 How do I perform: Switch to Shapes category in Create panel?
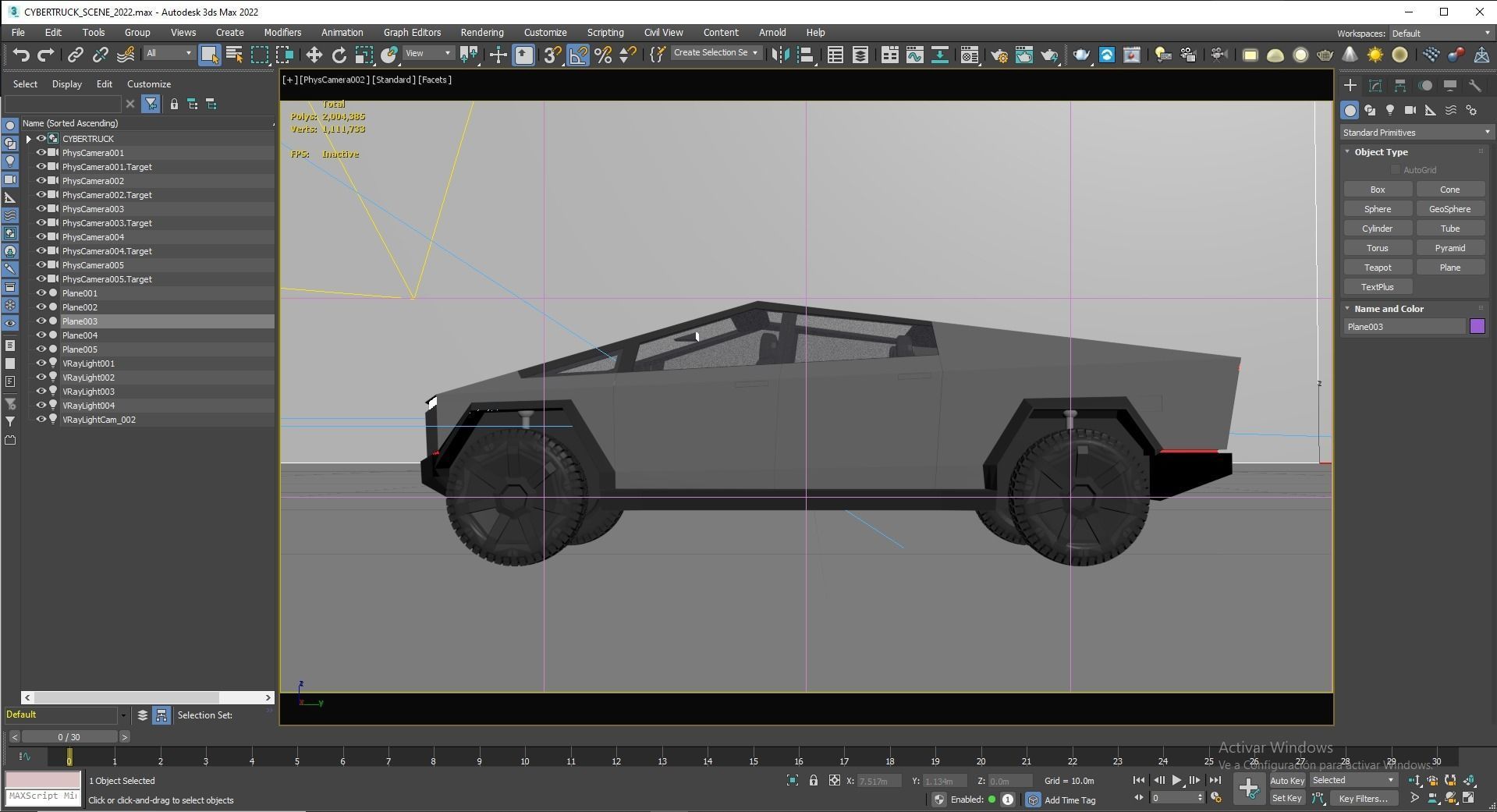click(1370, 111)
